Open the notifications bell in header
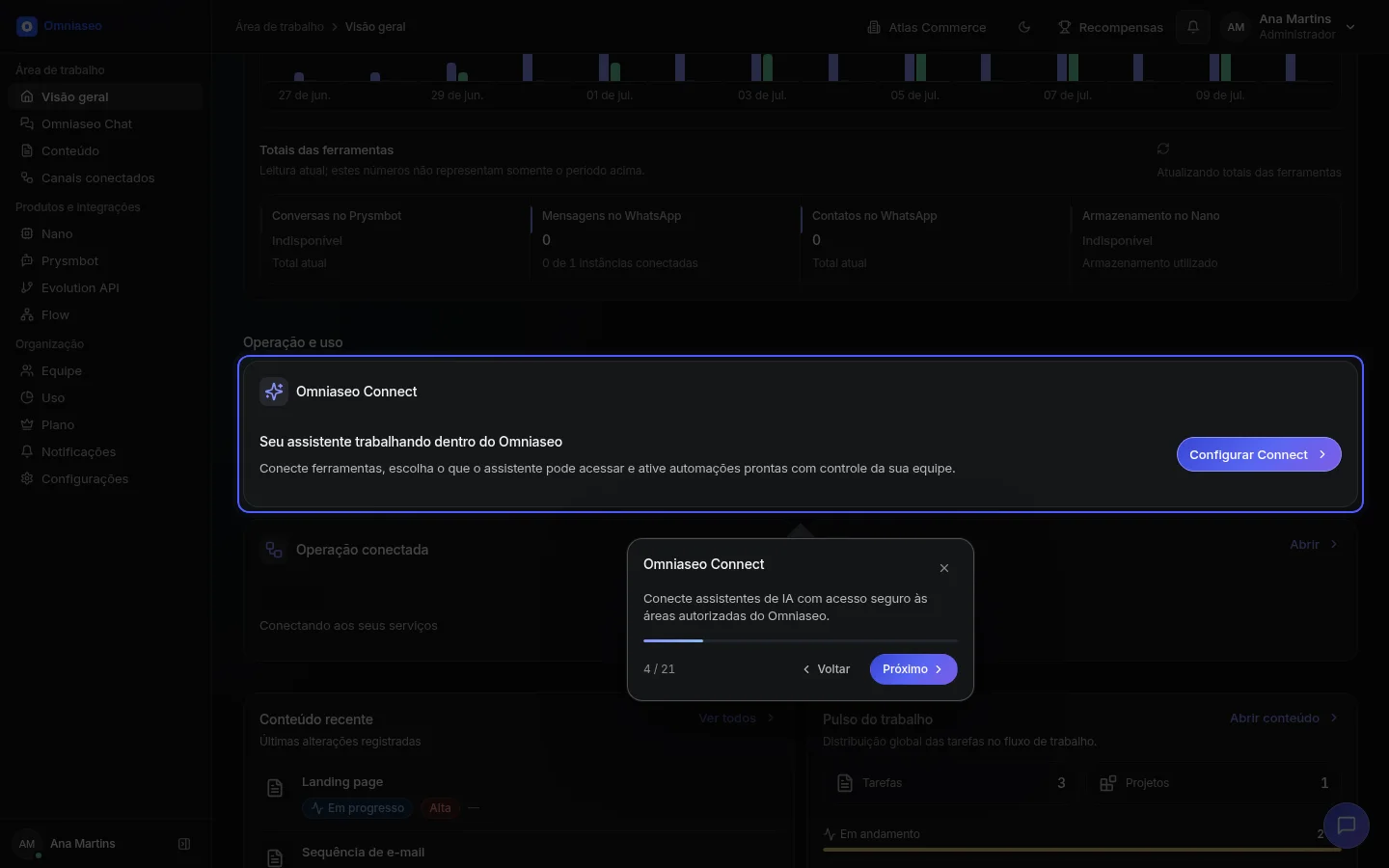Image resolution: width=1389 pixels, height=868 pixels. (1193, 27)
